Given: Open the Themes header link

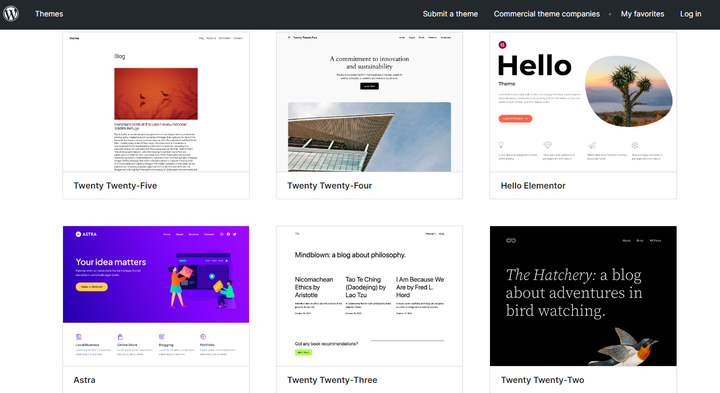Looking at the screenshot, I should click(x=49, y=14).
